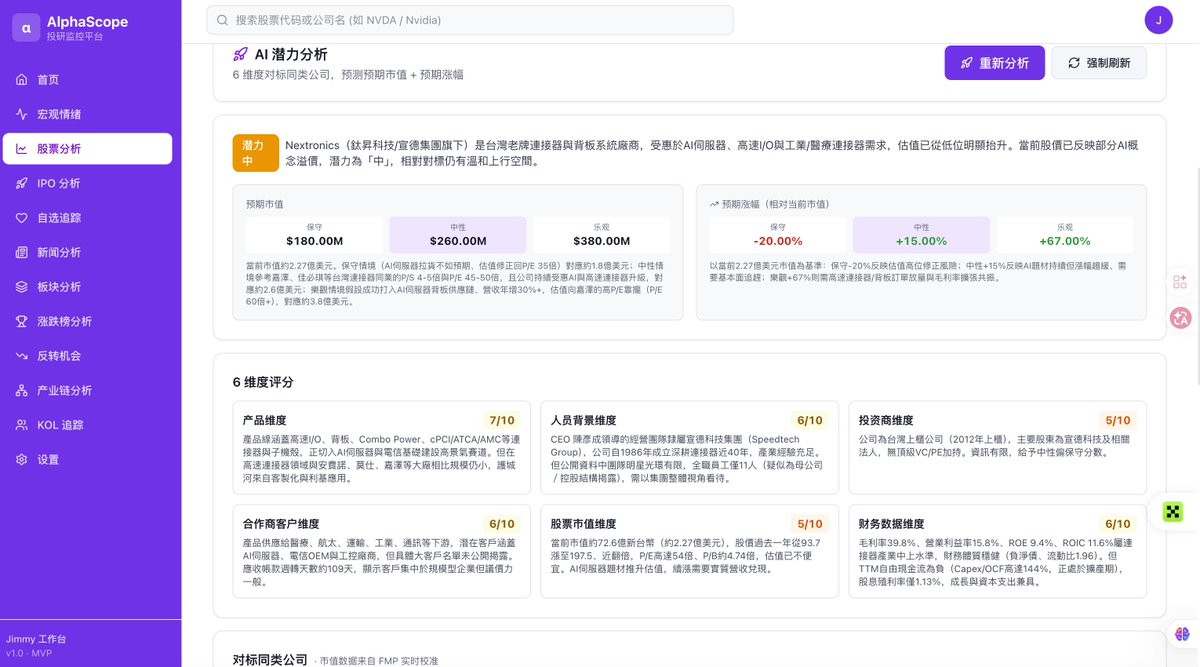Click the 板块分析 layers icon

tap(21, 287)
